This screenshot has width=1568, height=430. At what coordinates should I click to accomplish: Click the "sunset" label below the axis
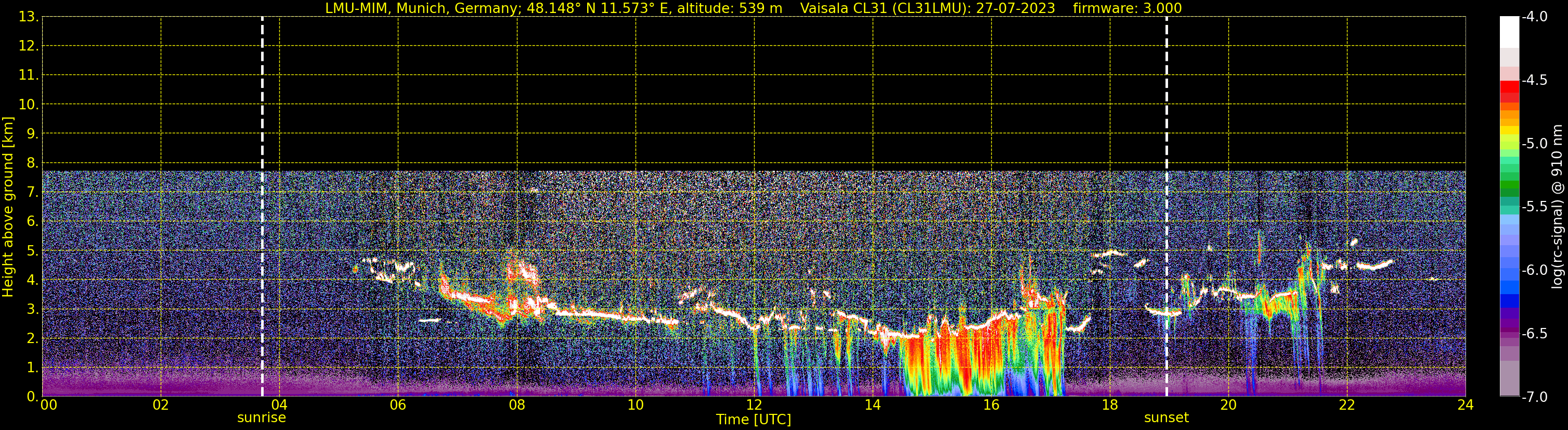1167,418
